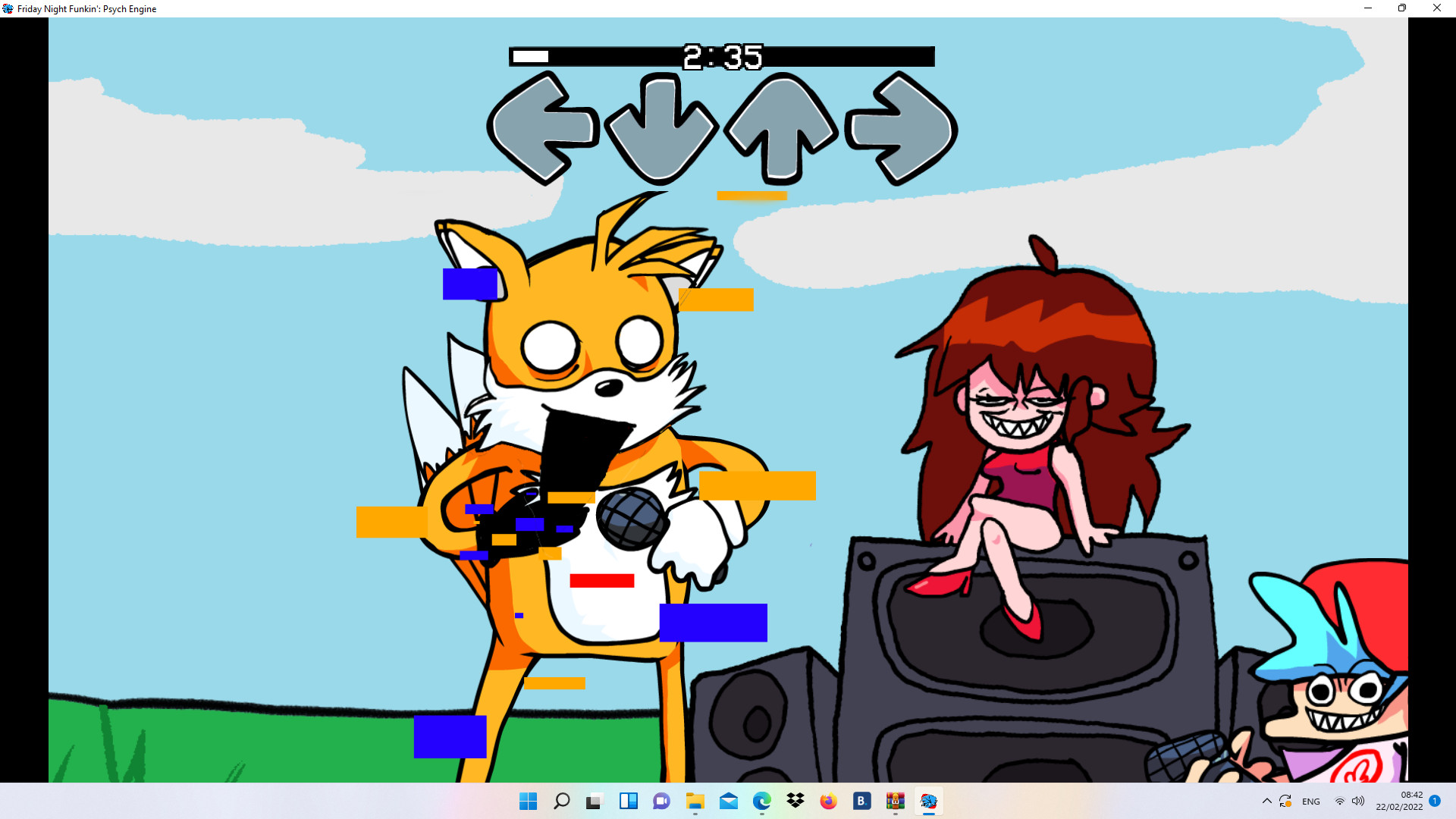The image size is (1456, 819).
Task: Open Firefox from the taskbar
Action: (x=827, y=801)
